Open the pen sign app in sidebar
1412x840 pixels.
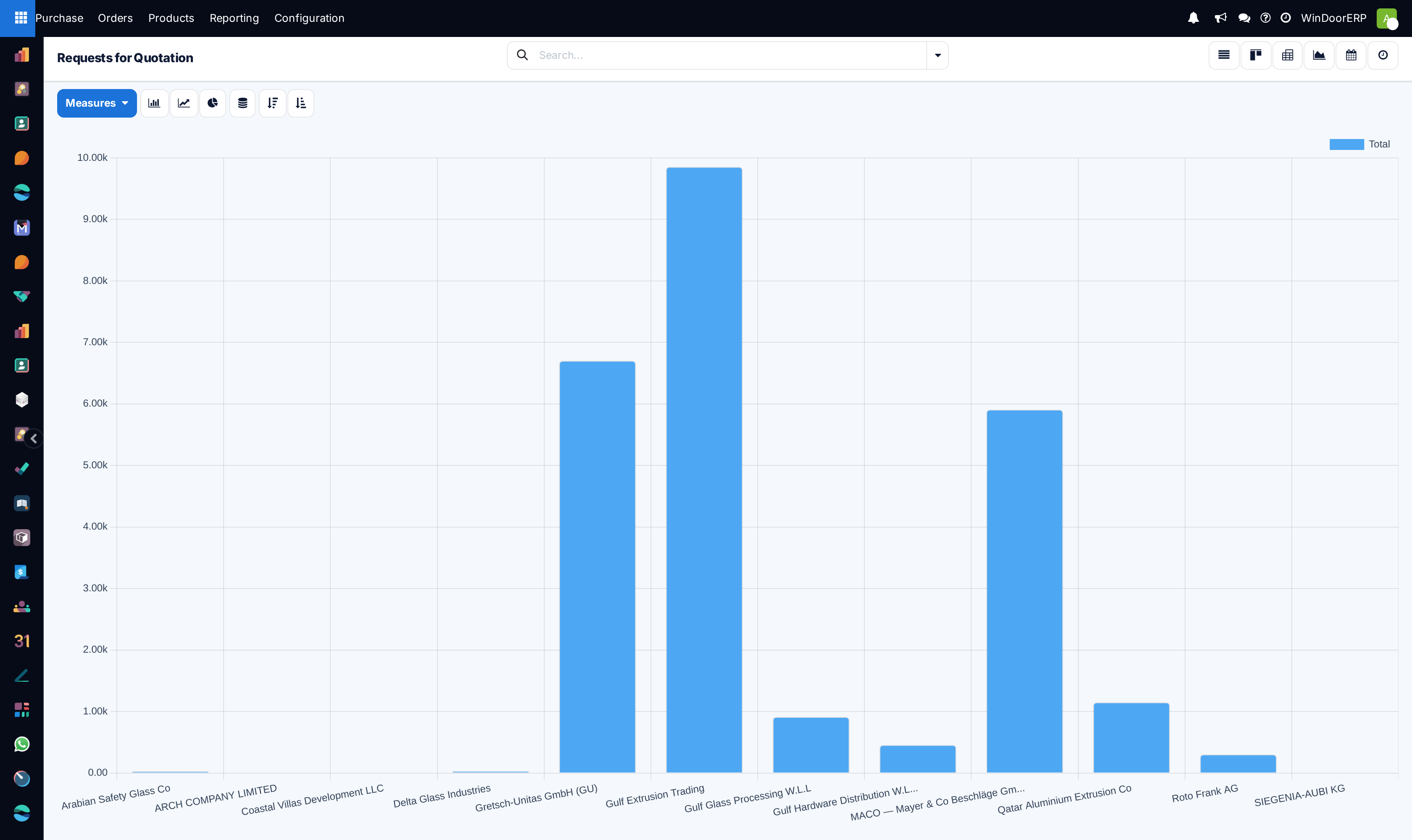pos(21,675)
